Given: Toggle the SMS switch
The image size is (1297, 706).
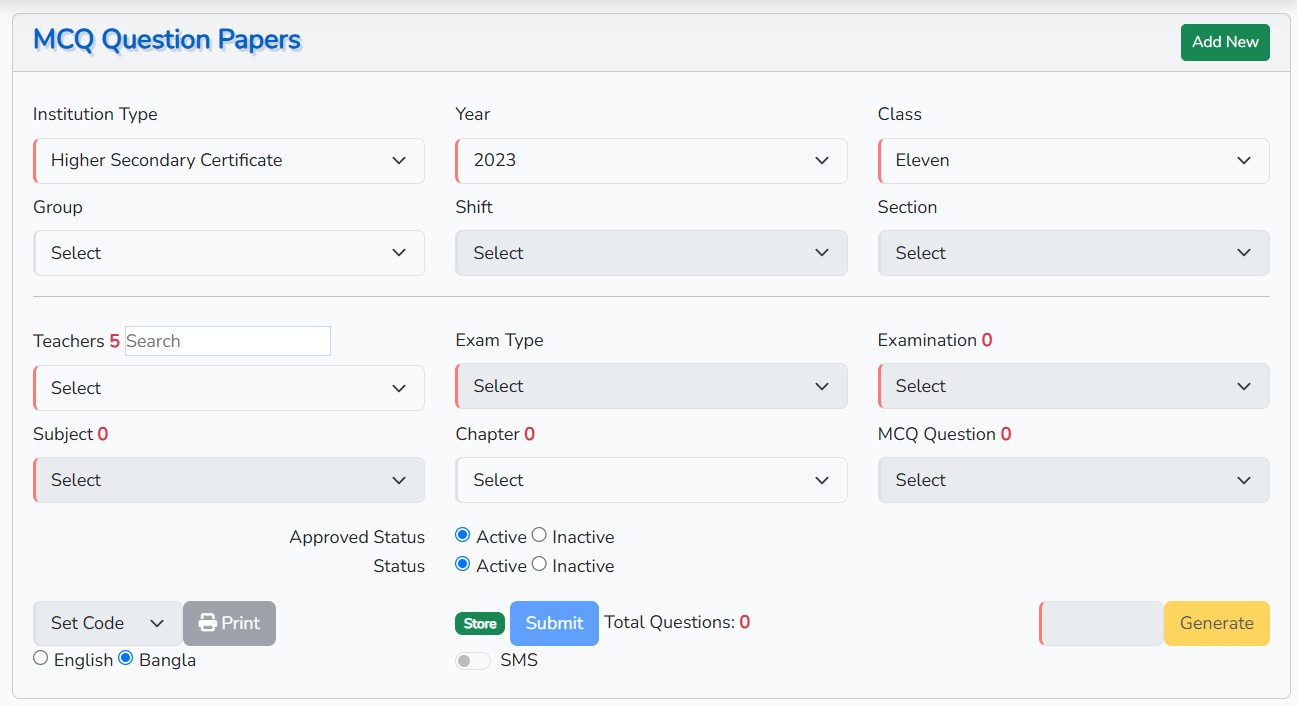Looking at the screenshot, I should 472,661.
